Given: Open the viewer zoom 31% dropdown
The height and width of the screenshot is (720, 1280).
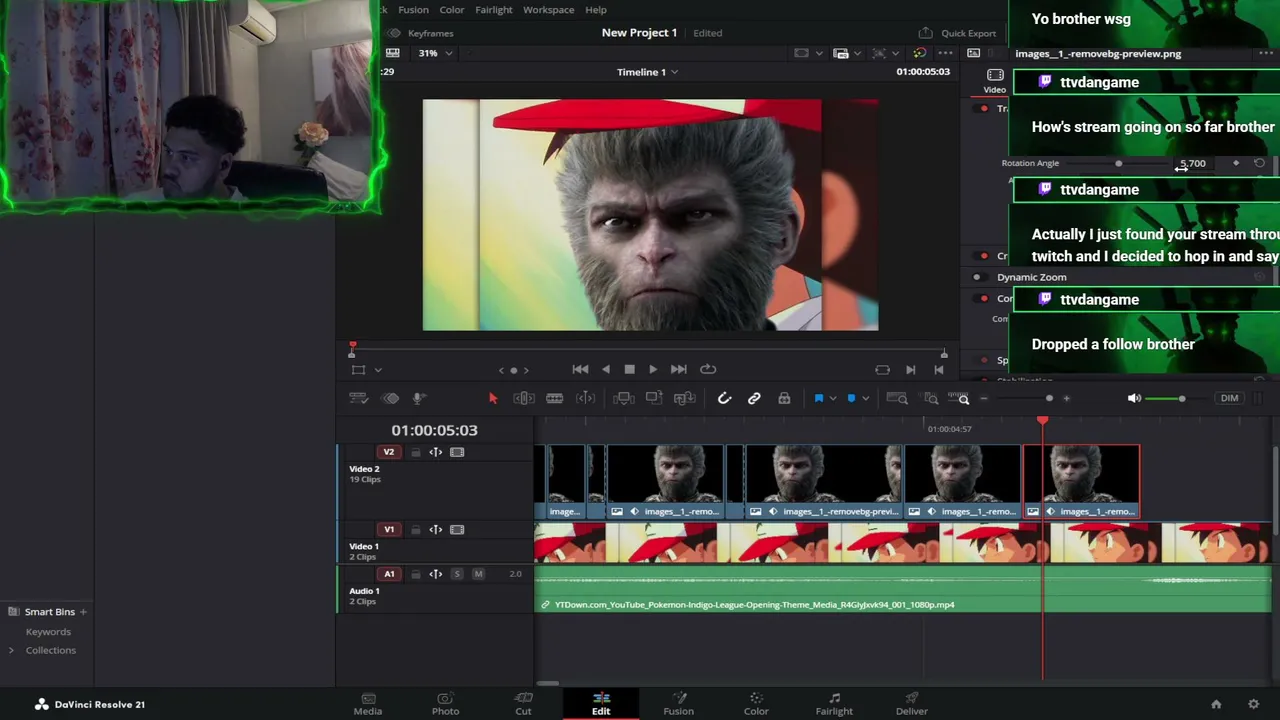Looking at the screenshot, I should pyautogui.click(x=434, y=53).
